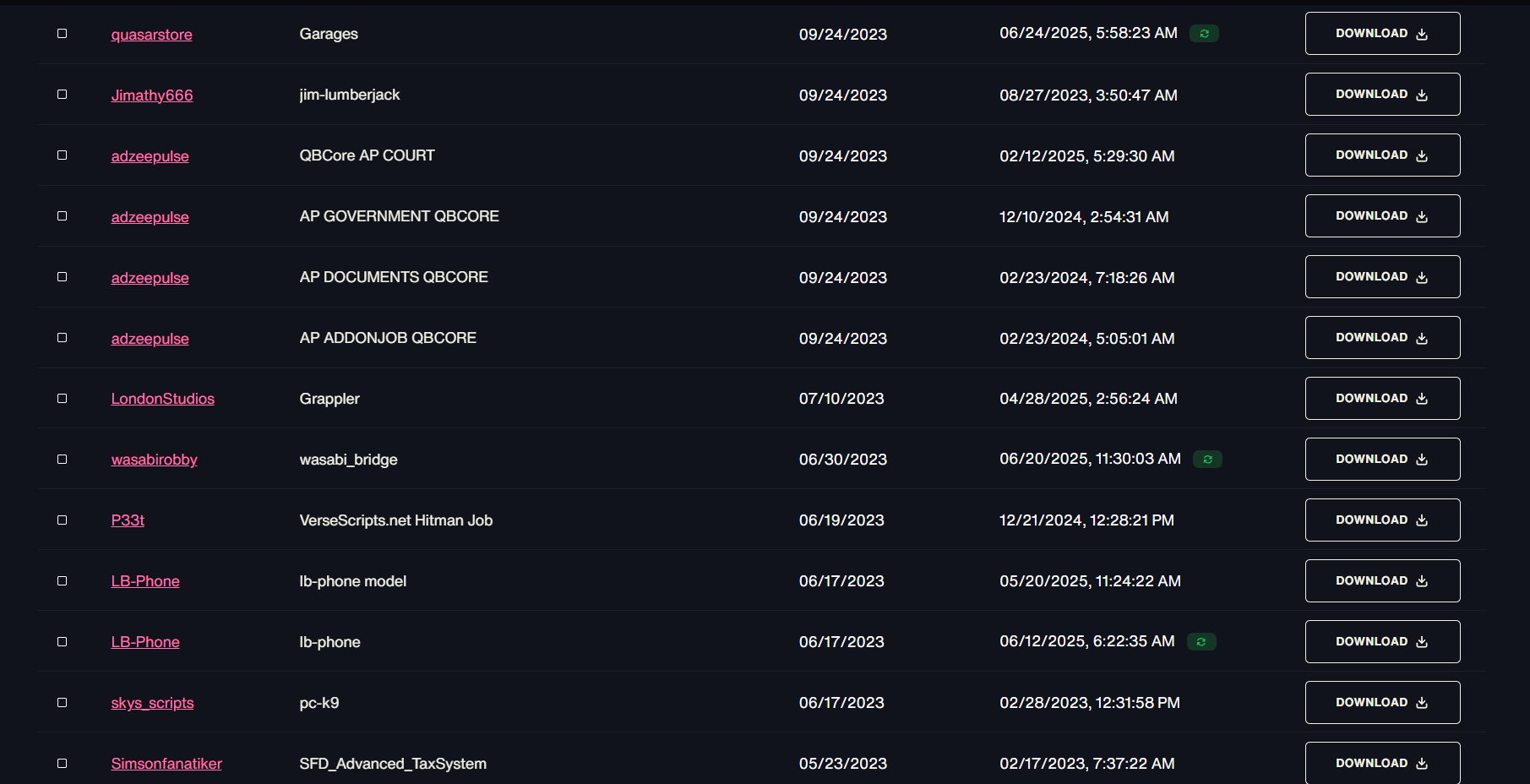
Task: Select checkbox for AP DOCUMENTS QBCORE
Action: click(x=62, y=277)
